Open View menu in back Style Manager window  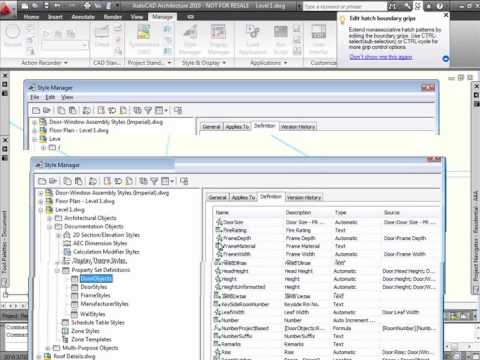pos(67,97)
